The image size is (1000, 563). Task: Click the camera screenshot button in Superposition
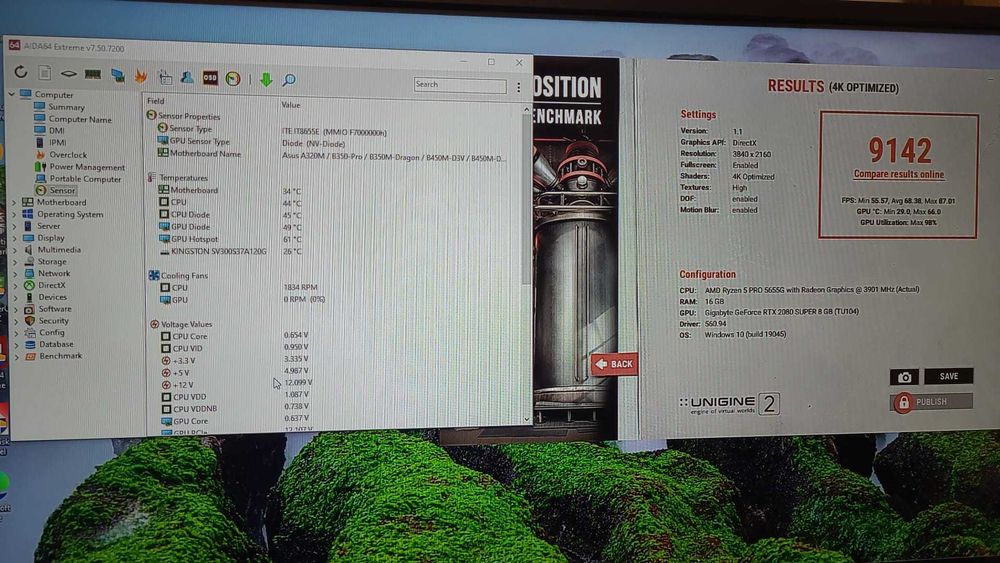pos(904,377)
